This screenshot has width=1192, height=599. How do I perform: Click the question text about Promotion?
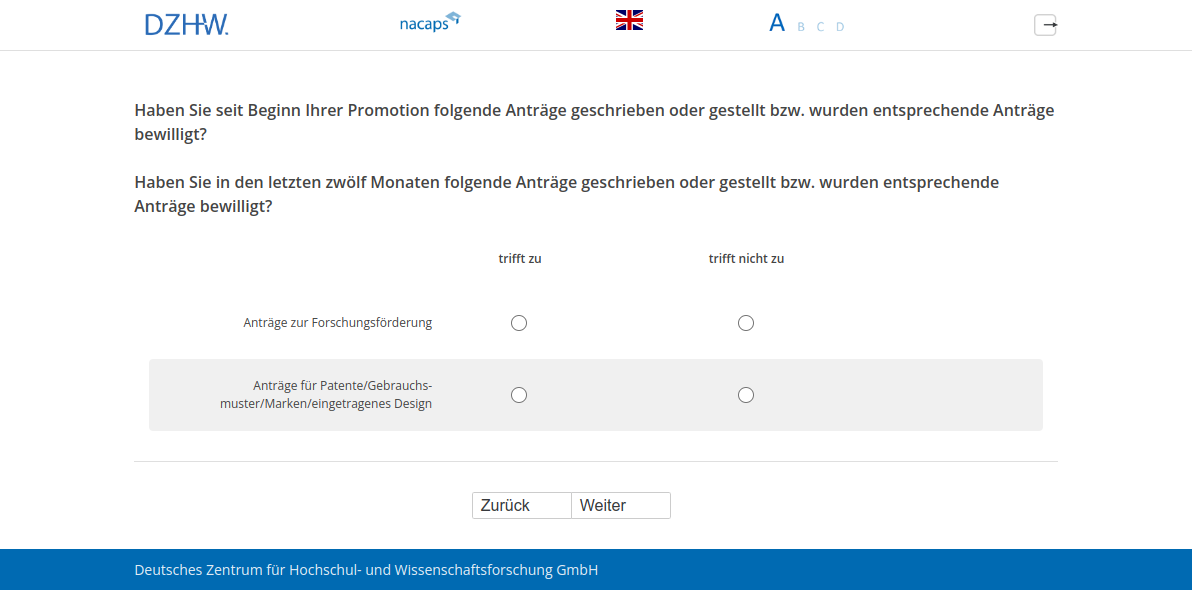coord(594,122)
